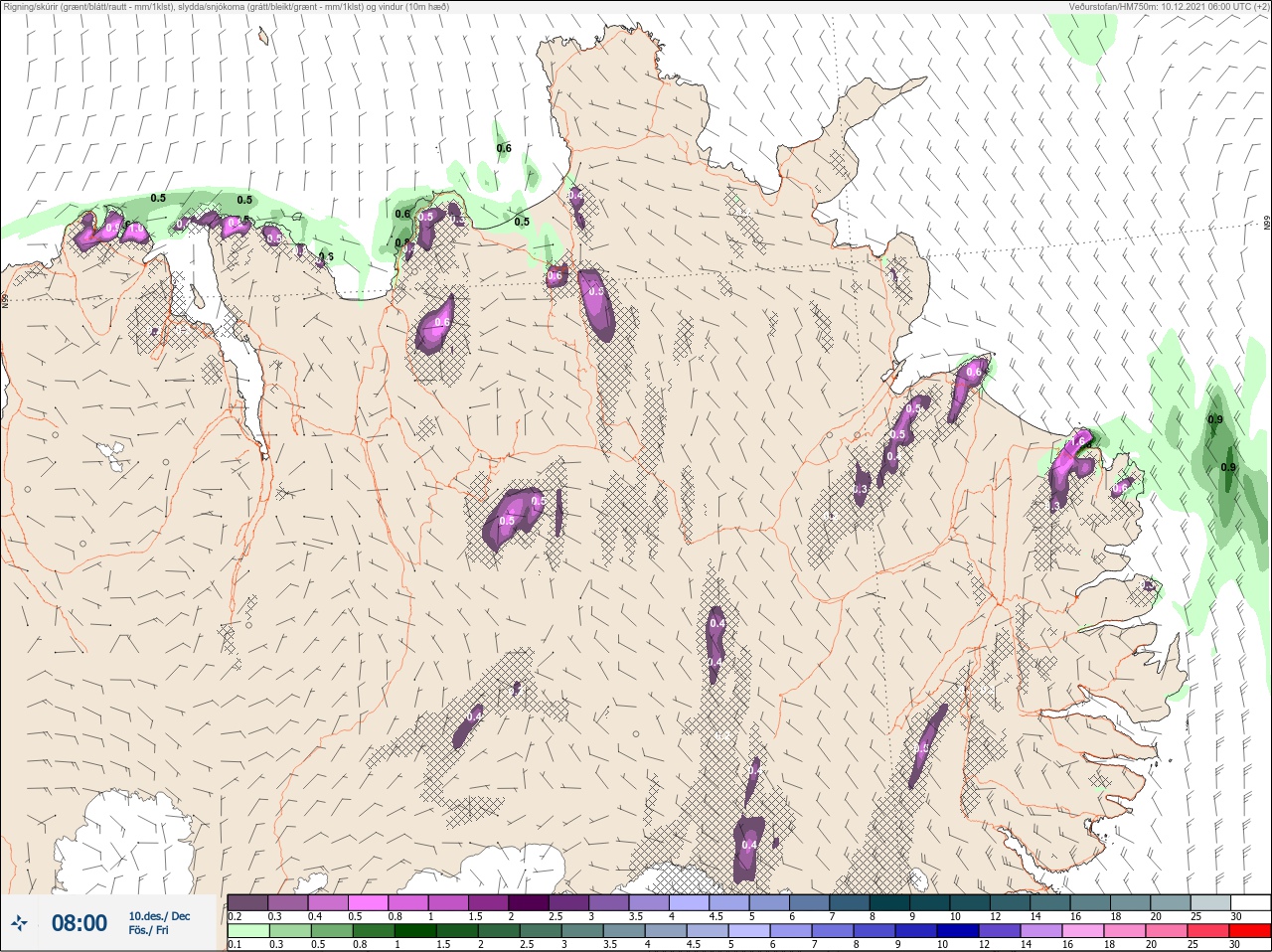Viewport: 1272px width, 952px height.
Task: Click the 1.6 precipitation value on the east coast
Action: pos(1080,441)
